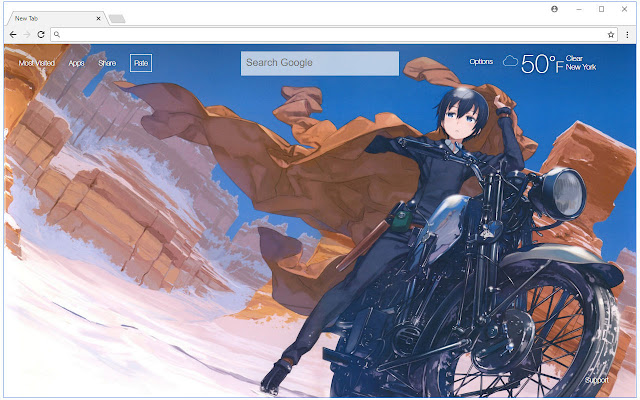The height and width of the screenshot is (400, 640).
Task: Click into the Search Google box
Action: coord(320,63)
